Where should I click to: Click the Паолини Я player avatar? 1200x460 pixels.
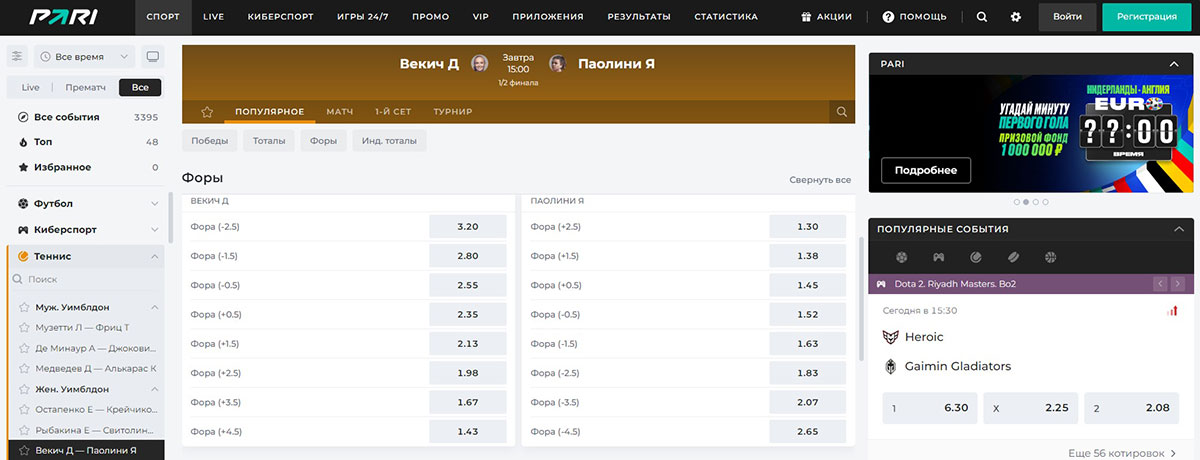tap(557, 64)
